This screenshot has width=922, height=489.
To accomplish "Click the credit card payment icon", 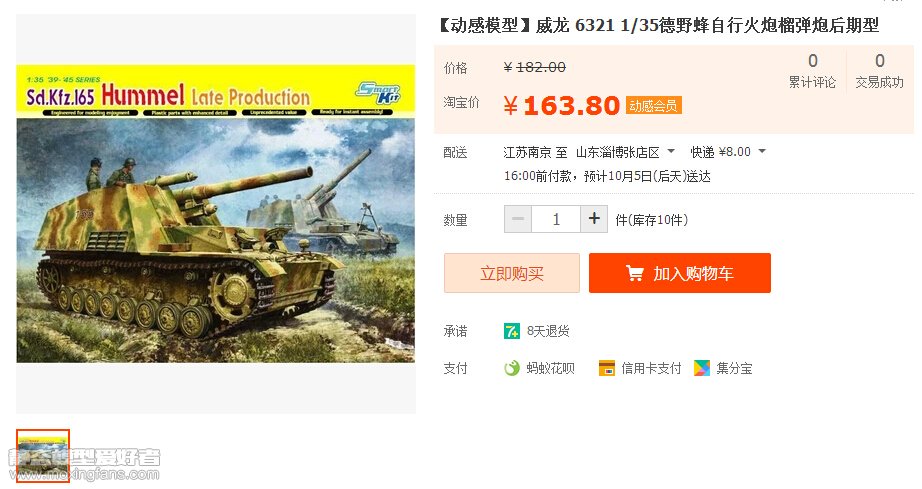I will click(606, 369).
